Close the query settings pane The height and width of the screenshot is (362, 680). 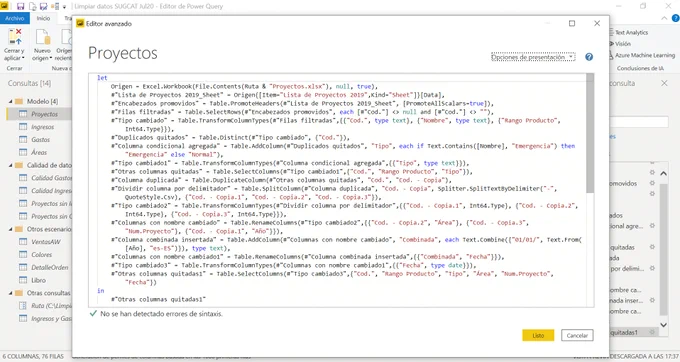coord(664,83)
